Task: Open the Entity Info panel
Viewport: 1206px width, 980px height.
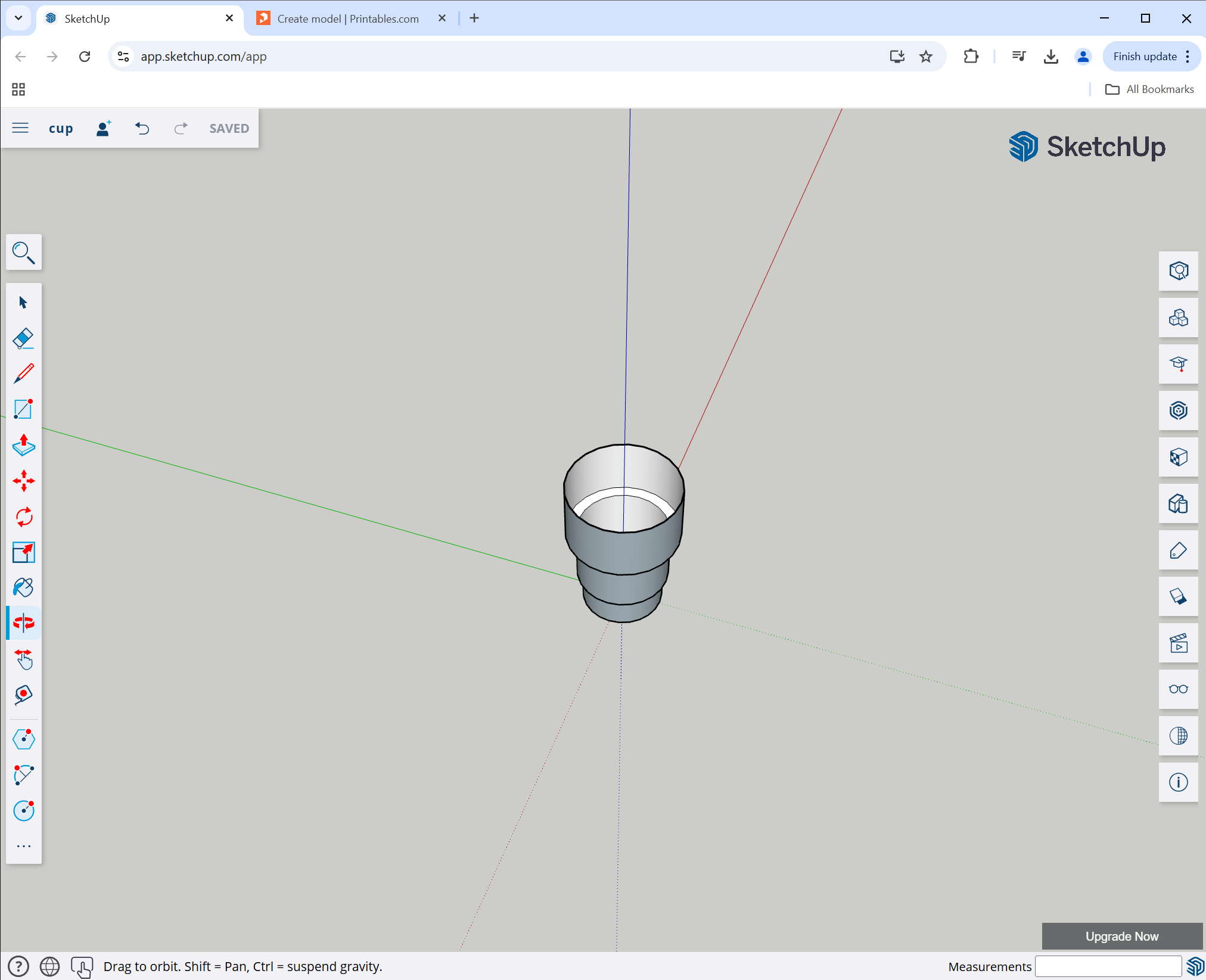Action: click(x=1178, y=271)
